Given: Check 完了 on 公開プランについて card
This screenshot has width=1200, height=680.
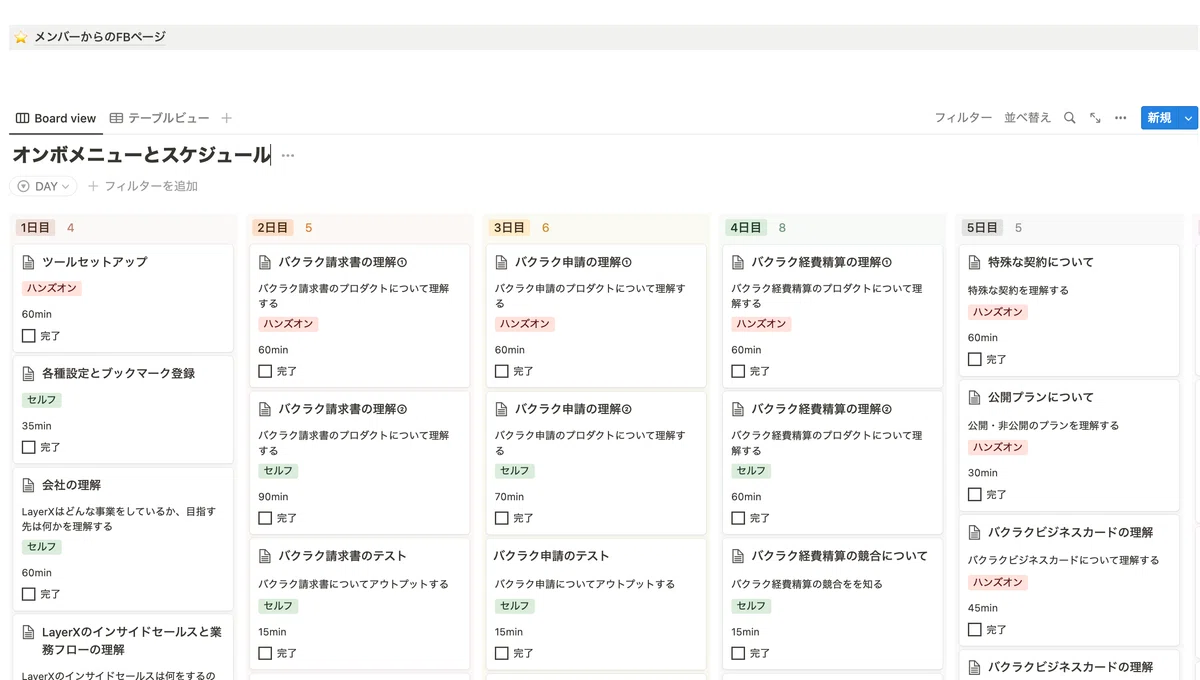Looking at the screenshot, I should tap(975, 494).
